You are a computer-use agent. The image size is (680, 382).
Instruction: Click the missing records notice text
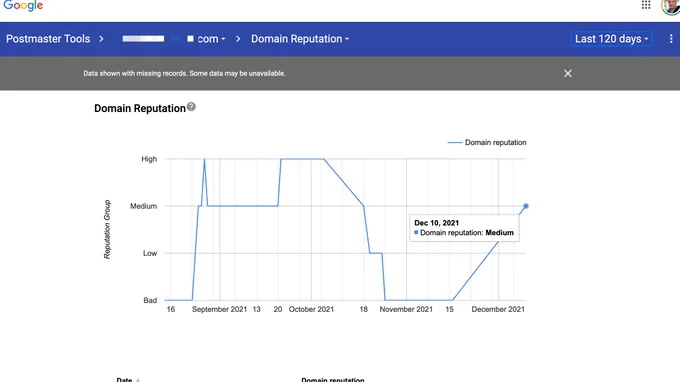pyautogui.click(x=184, y=73)
